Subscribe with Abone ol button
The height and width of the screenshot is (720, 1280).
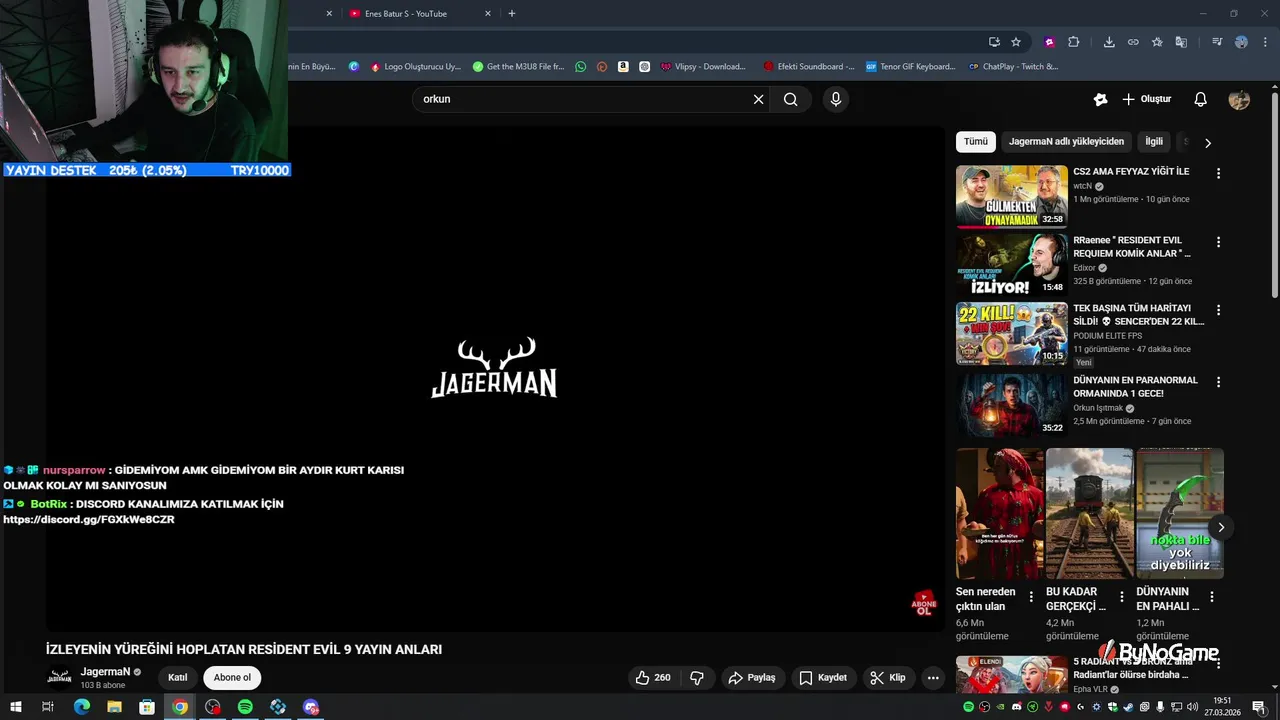(x=232, y=678)
